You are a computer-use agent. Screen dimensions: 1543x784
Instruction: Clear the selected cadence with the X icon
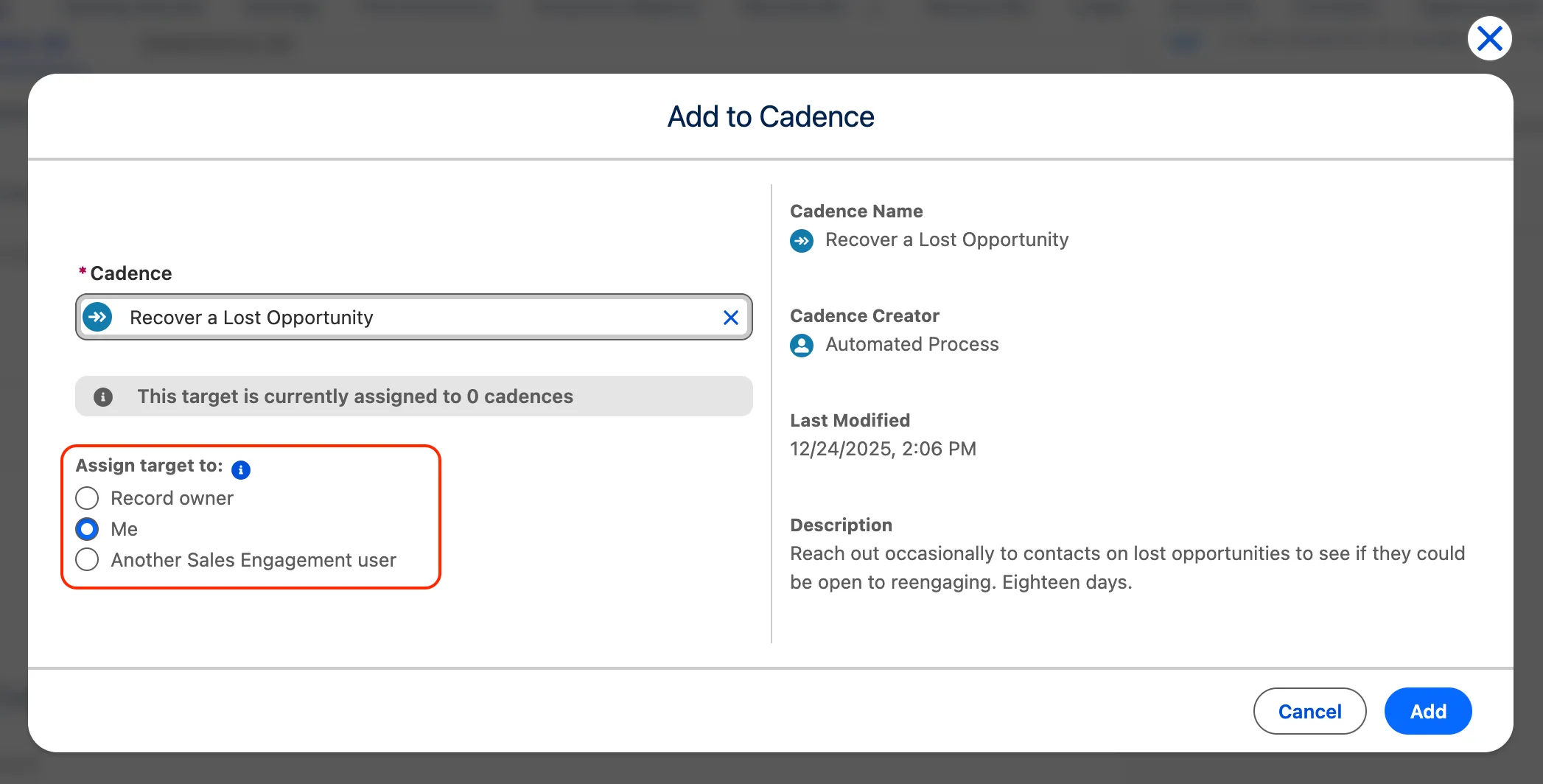coord(730,318)
